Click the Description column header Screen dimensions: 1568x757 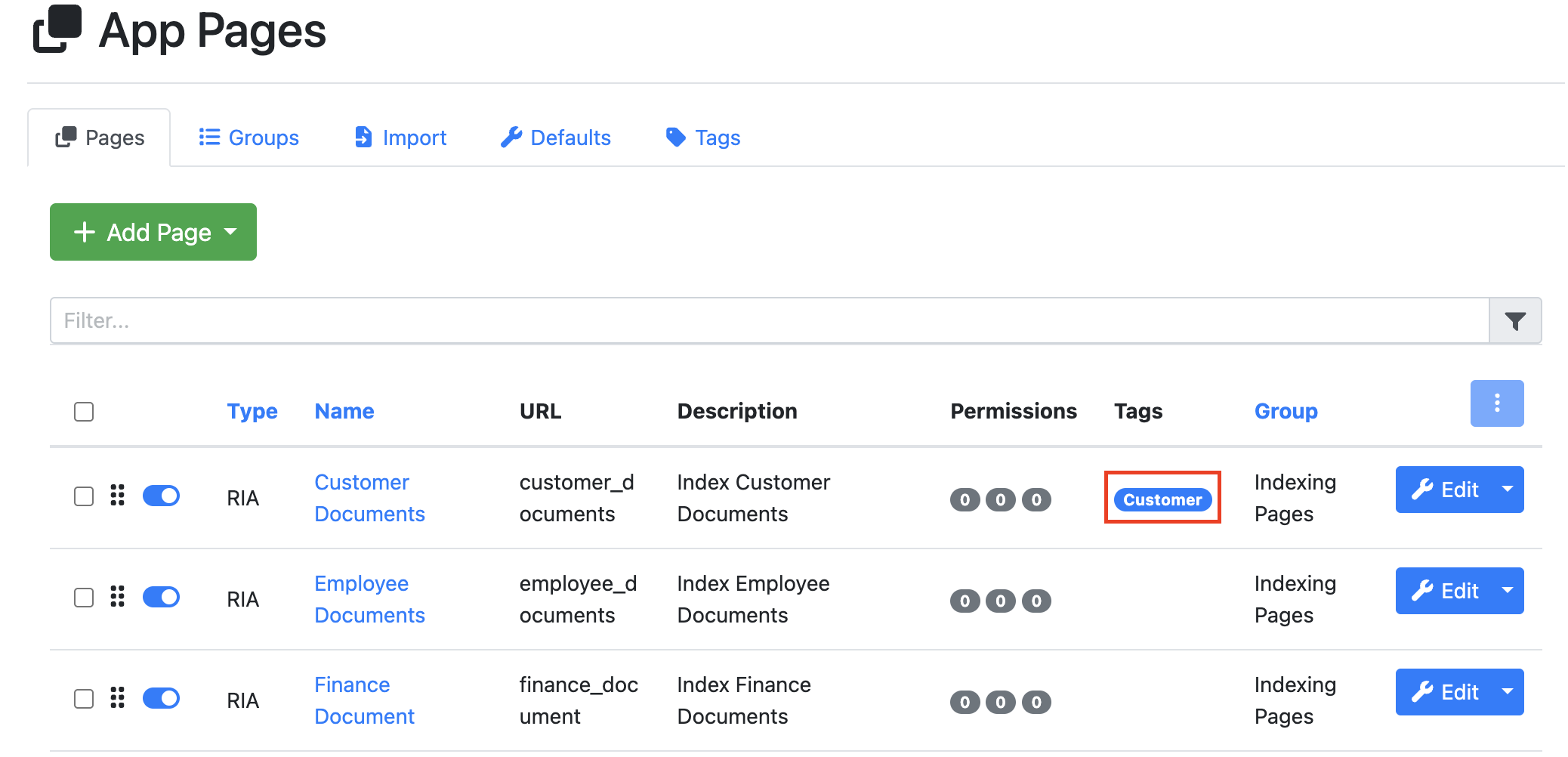tap(737, 411)
